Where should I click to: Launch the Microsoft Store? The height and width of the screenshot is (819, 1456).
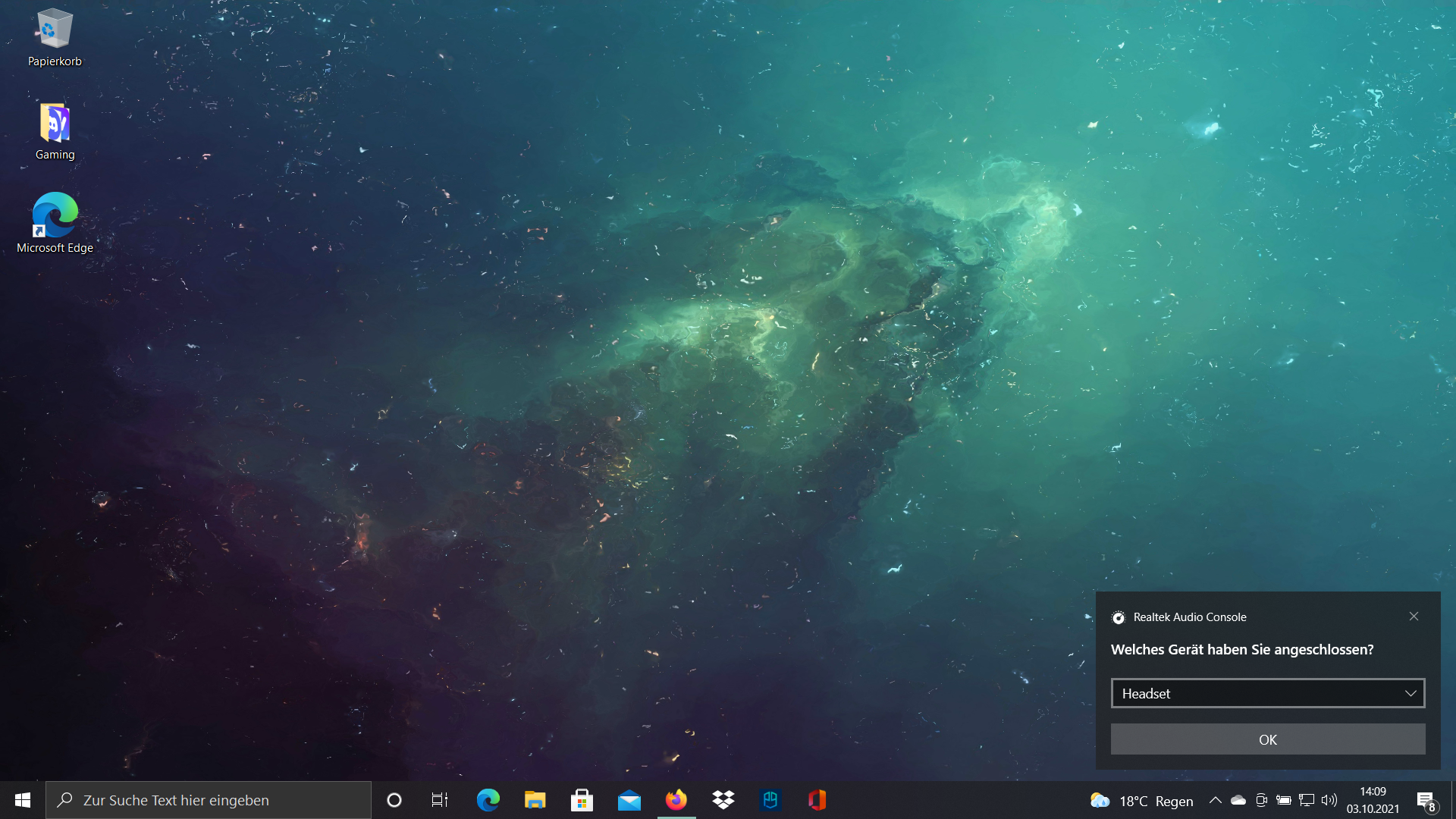(x=582, y=800)
